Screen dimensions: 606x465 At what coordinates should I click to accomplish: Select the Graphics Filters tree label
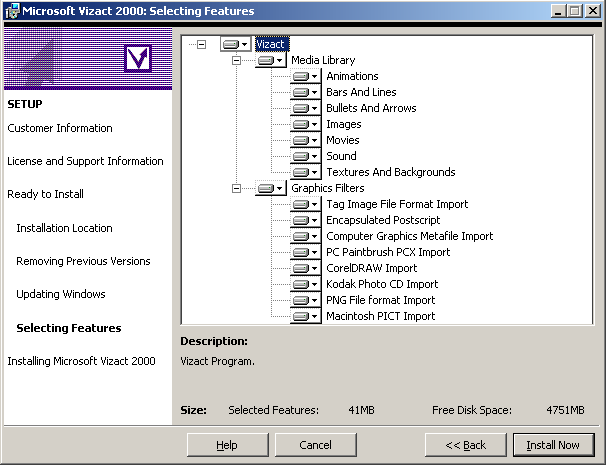click(327, 188)
